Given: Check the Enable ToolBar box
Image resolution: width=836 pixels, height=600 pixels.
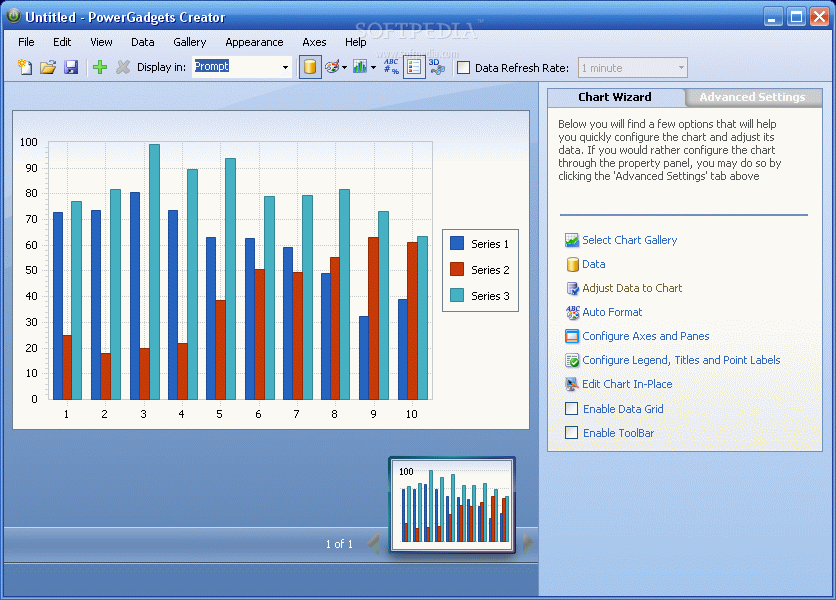Looking at the screenshot, I should click(572, 433).
